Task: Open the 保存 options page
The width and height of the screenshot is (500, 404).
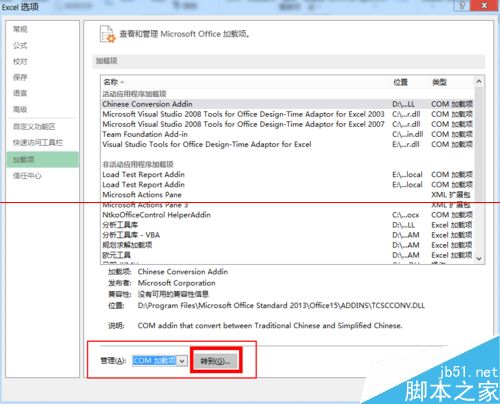Action: (x=20, y=77)
